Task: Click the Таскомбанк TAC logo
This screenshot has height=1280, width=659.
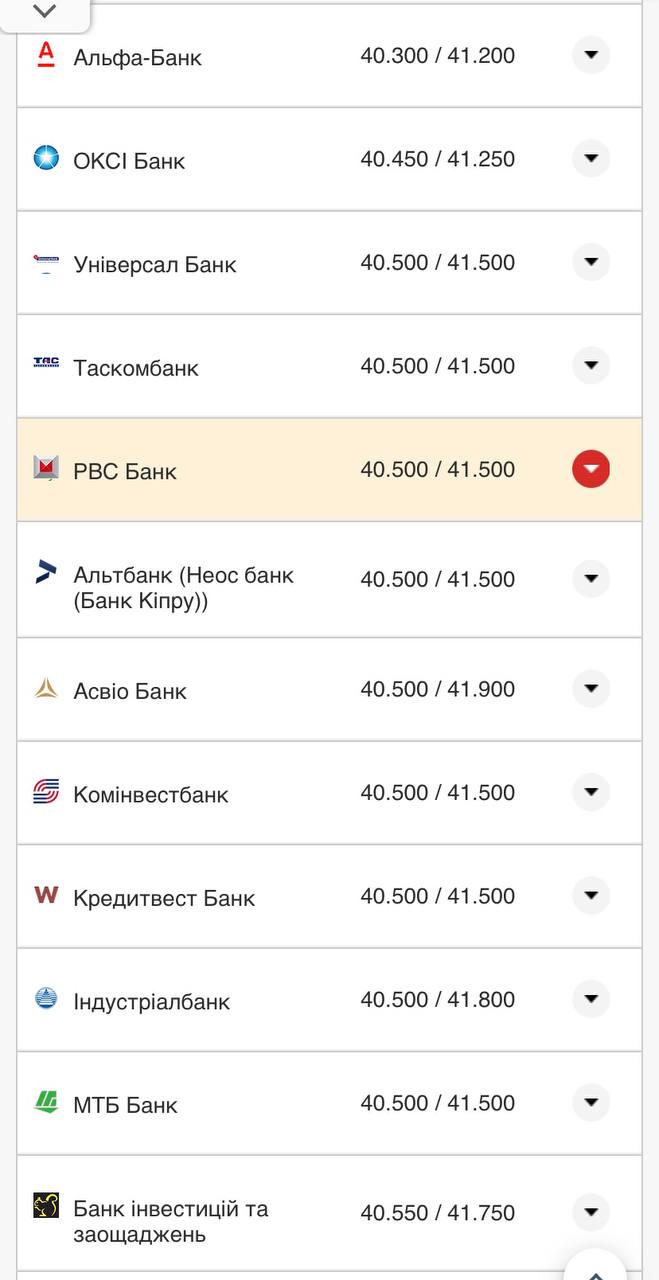Action: pos(44,364)
